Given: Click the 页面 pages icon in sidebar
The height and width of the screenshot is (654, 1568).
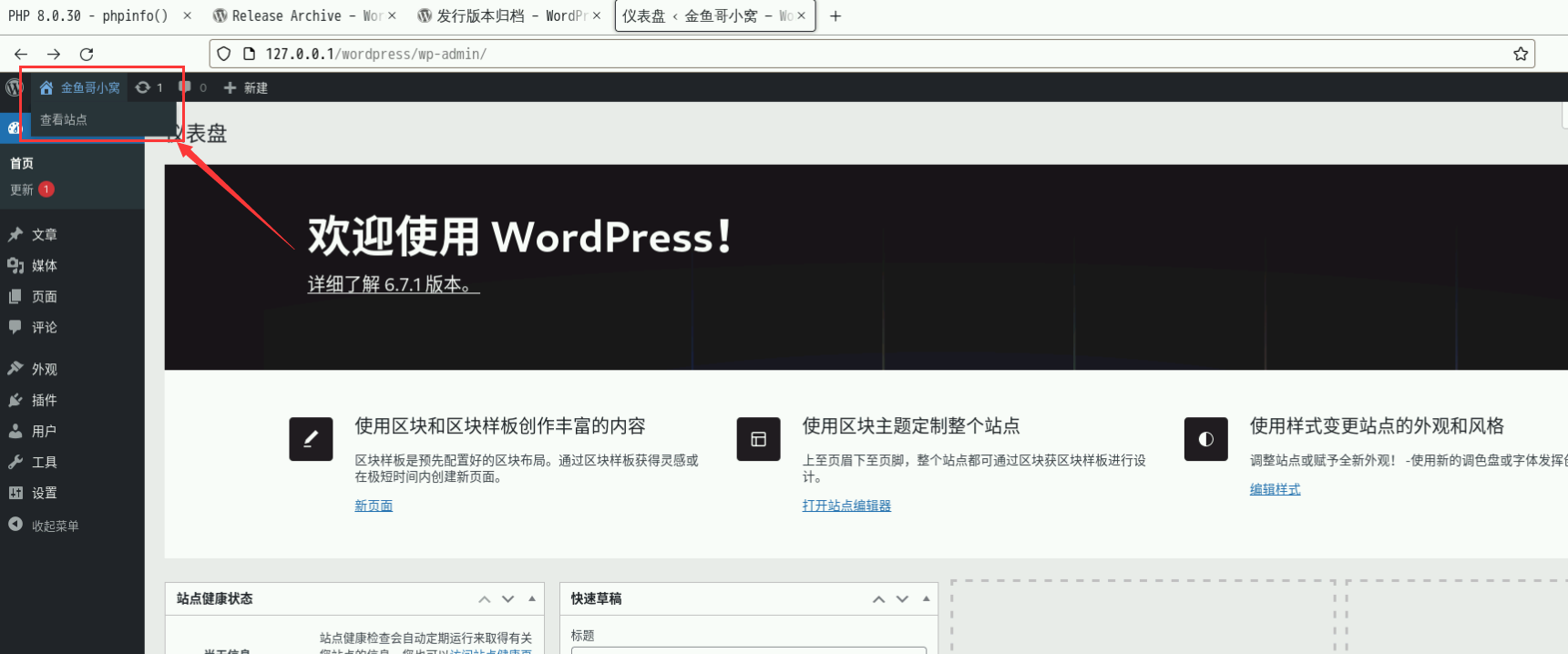Looking at the screenshot, I should tap(15, 296).
